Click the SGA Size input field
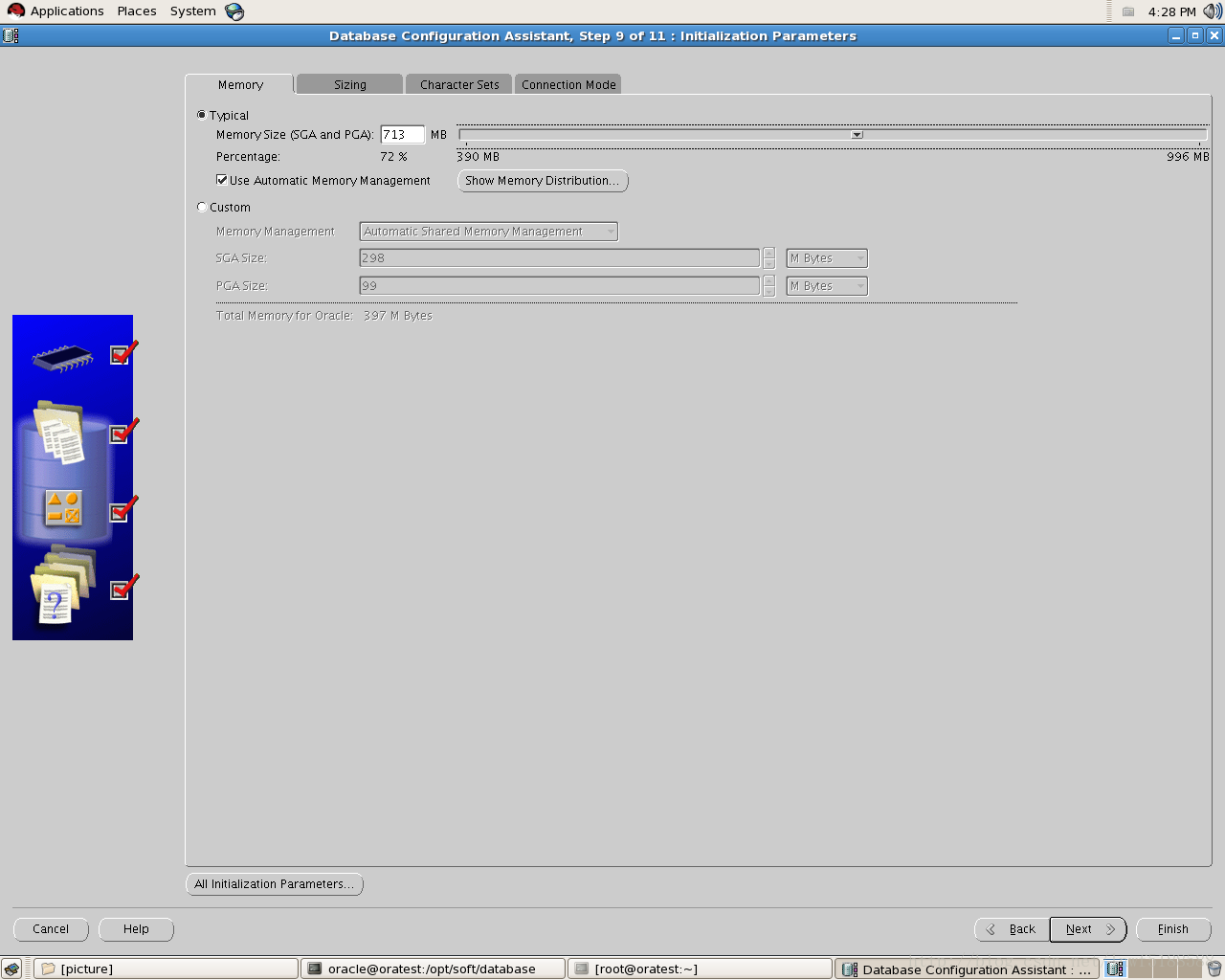Image resolution: width=1225 pixels, height=980 pixels. [x=559, y=258]
